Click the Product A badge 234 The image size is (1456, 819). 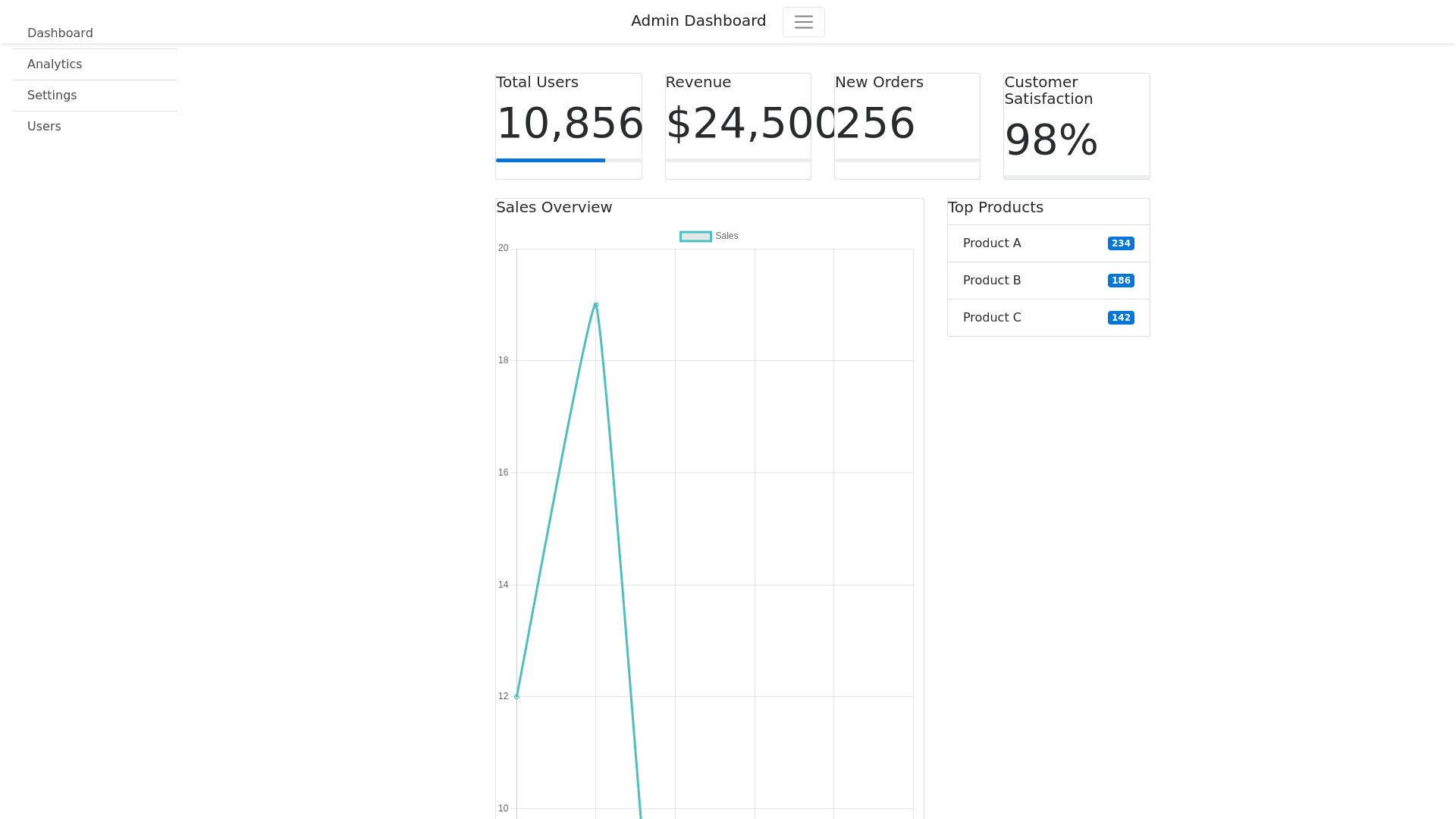(x=1120, y=243)
